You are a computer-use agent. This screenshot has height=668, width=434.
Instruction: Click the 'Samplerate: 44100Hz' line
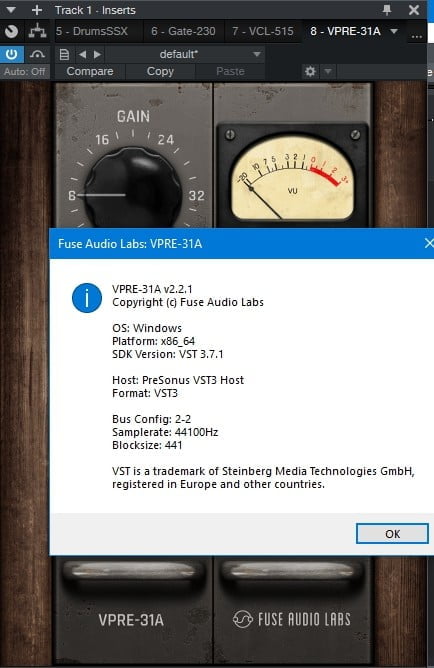click(165, 432)
